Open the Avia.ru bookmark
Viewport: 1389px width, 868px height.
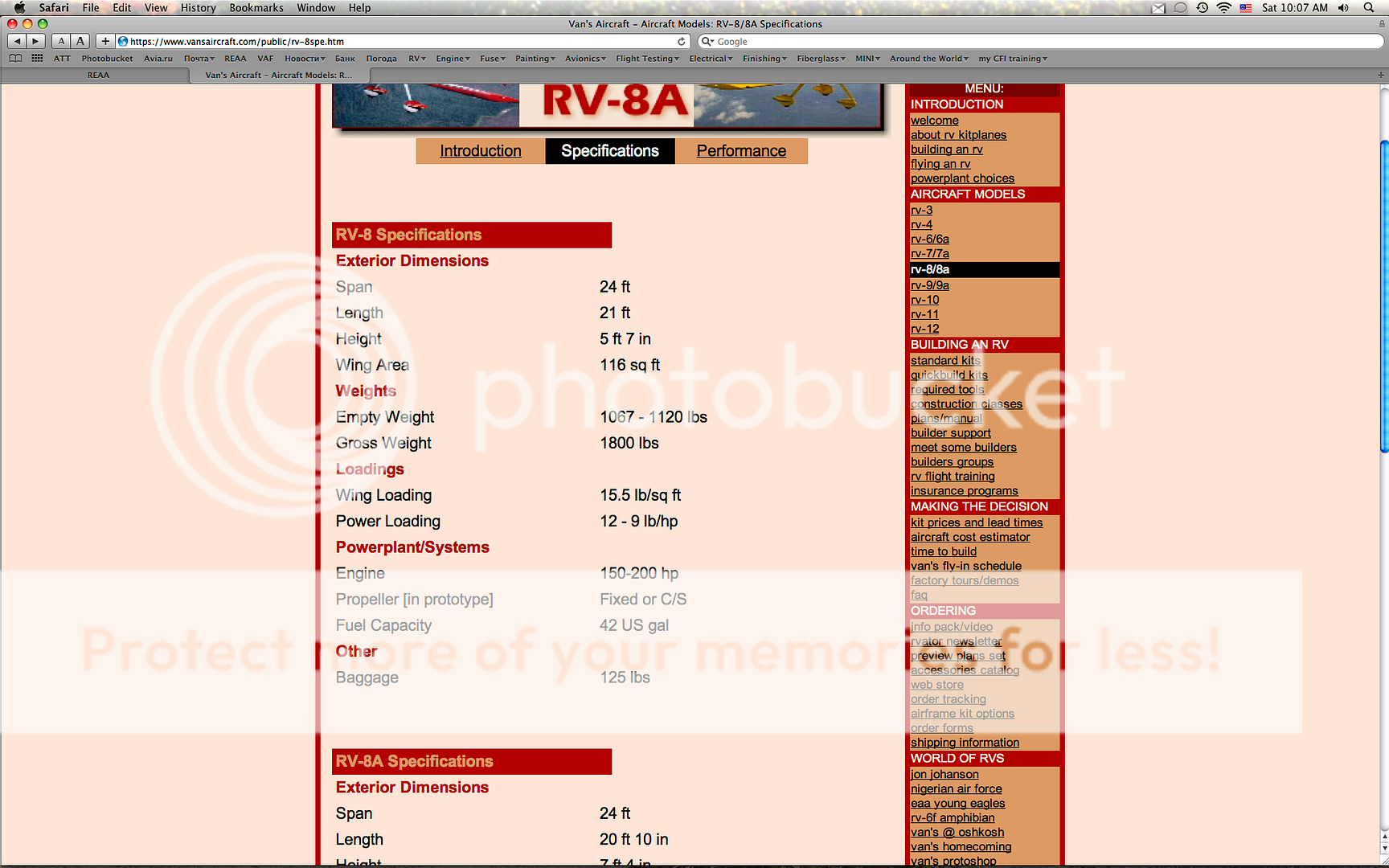click(x=158, y=59)
